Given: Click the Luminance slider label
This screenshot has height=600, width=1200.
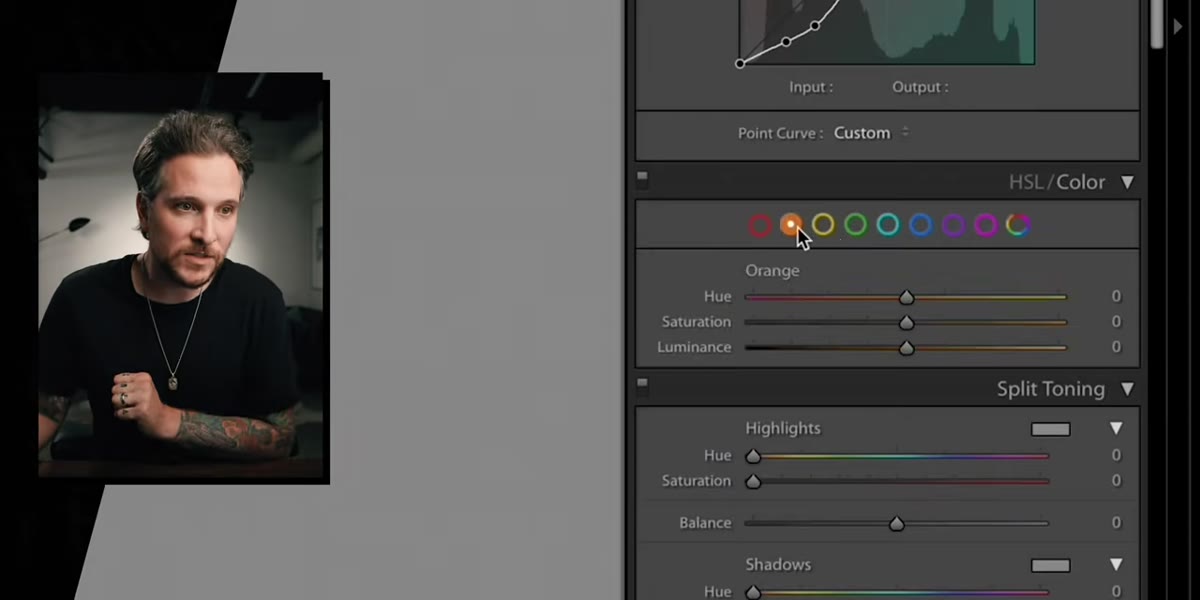Looking at the screenshot, I should [694, 347].
